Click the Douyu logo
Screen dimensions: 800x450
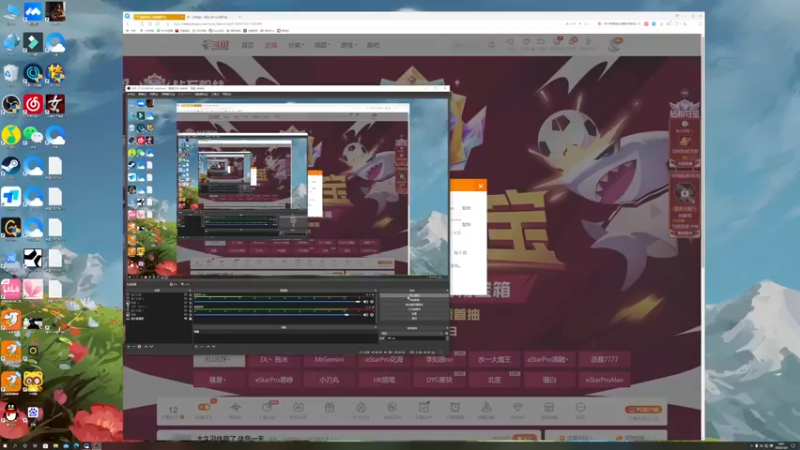(215, 45)
